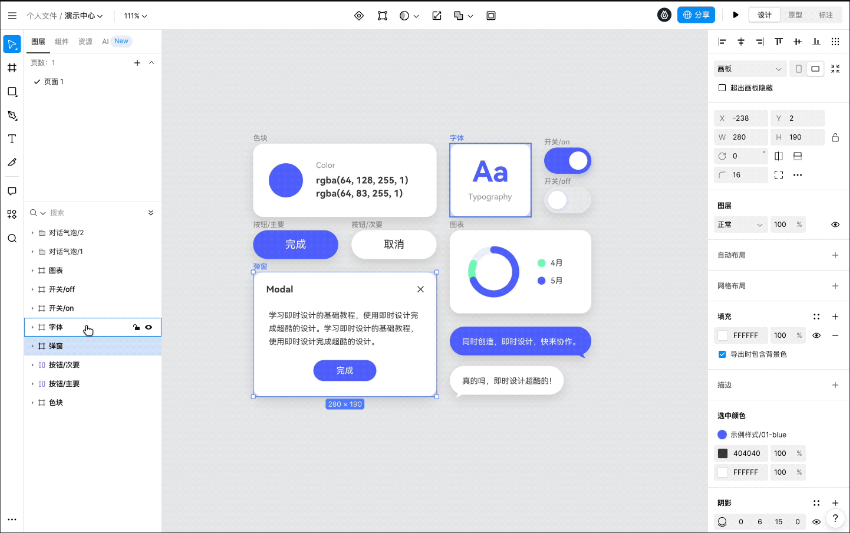Switch to the 组件 tab
This screenshot has height=533, width=850.
62,41
